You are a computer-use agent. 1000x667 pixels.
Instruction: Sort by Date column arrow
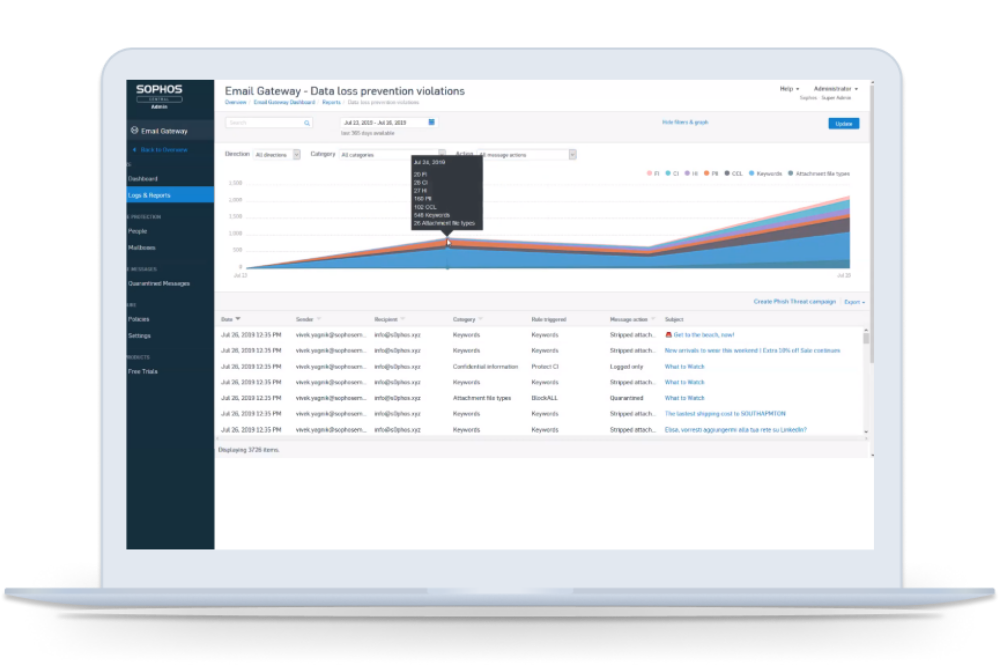[238, 319]
